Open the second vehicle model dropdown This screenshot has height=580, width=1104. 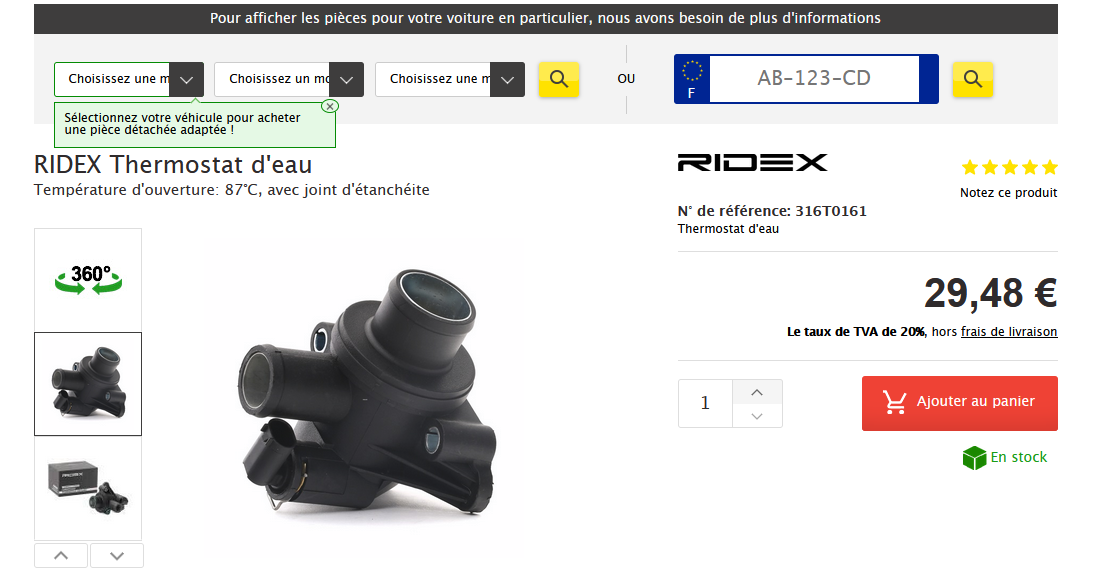tap(289, 80)
